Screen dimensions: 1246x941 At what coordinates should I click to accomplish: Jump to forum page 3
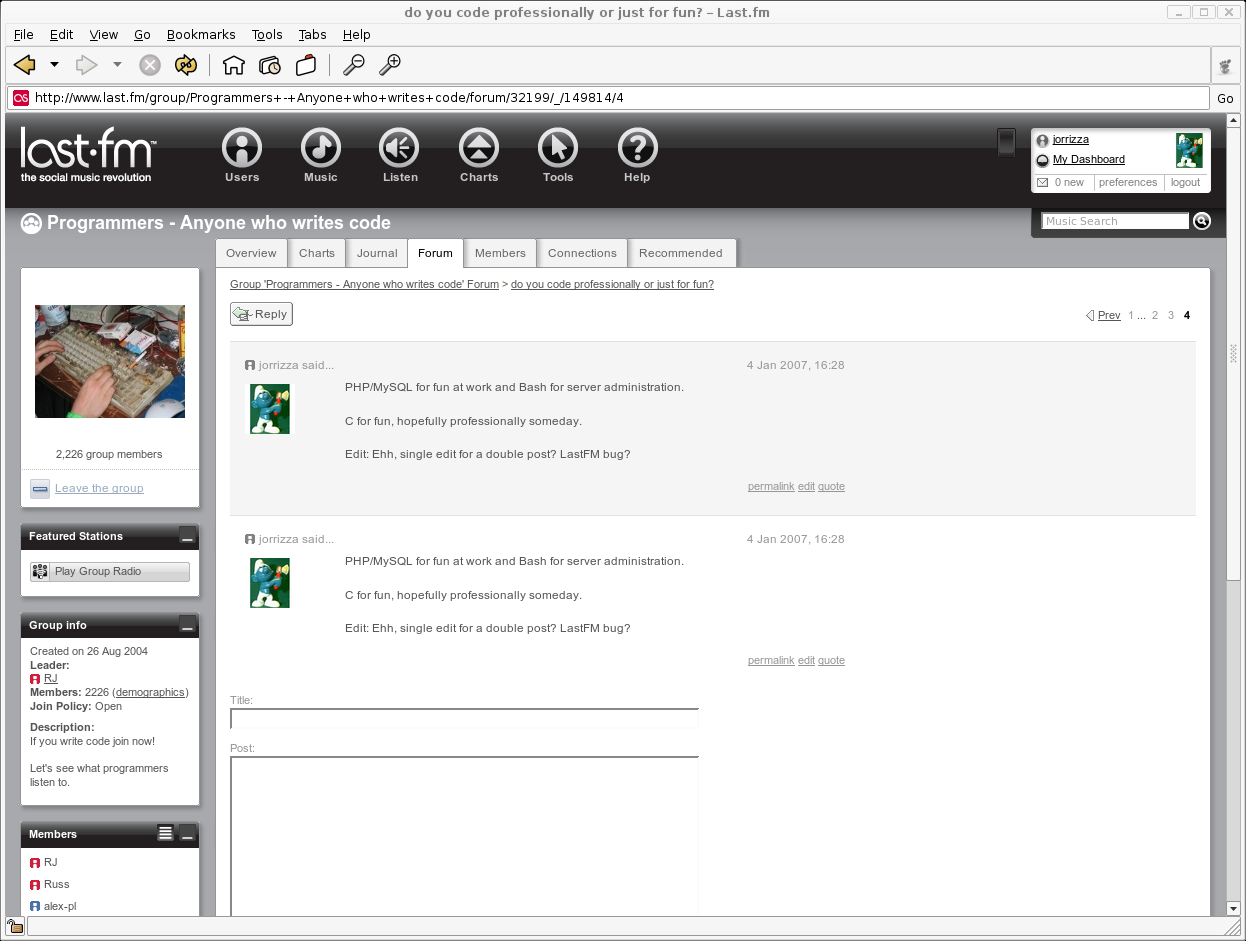click(1171, 315)
